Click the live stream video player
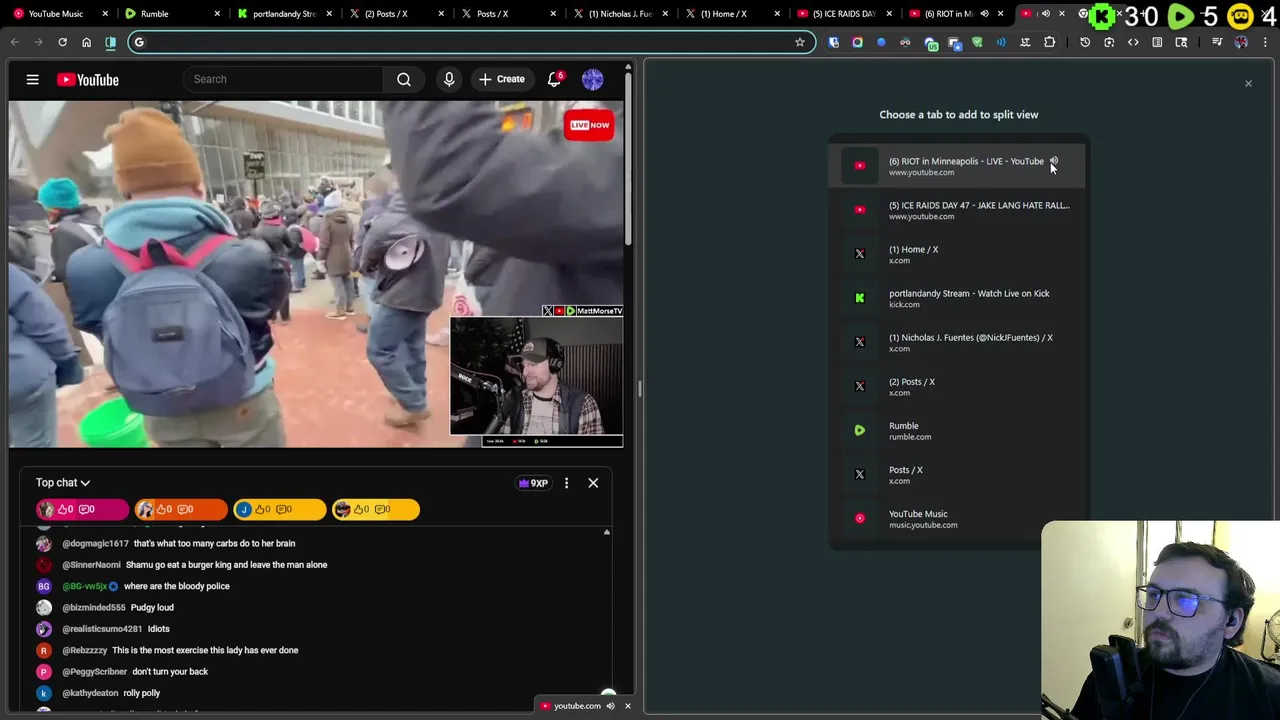Image resolution: width=1280 pixels, height=720 pixels. pyautogui.click(x=316, y=273)
